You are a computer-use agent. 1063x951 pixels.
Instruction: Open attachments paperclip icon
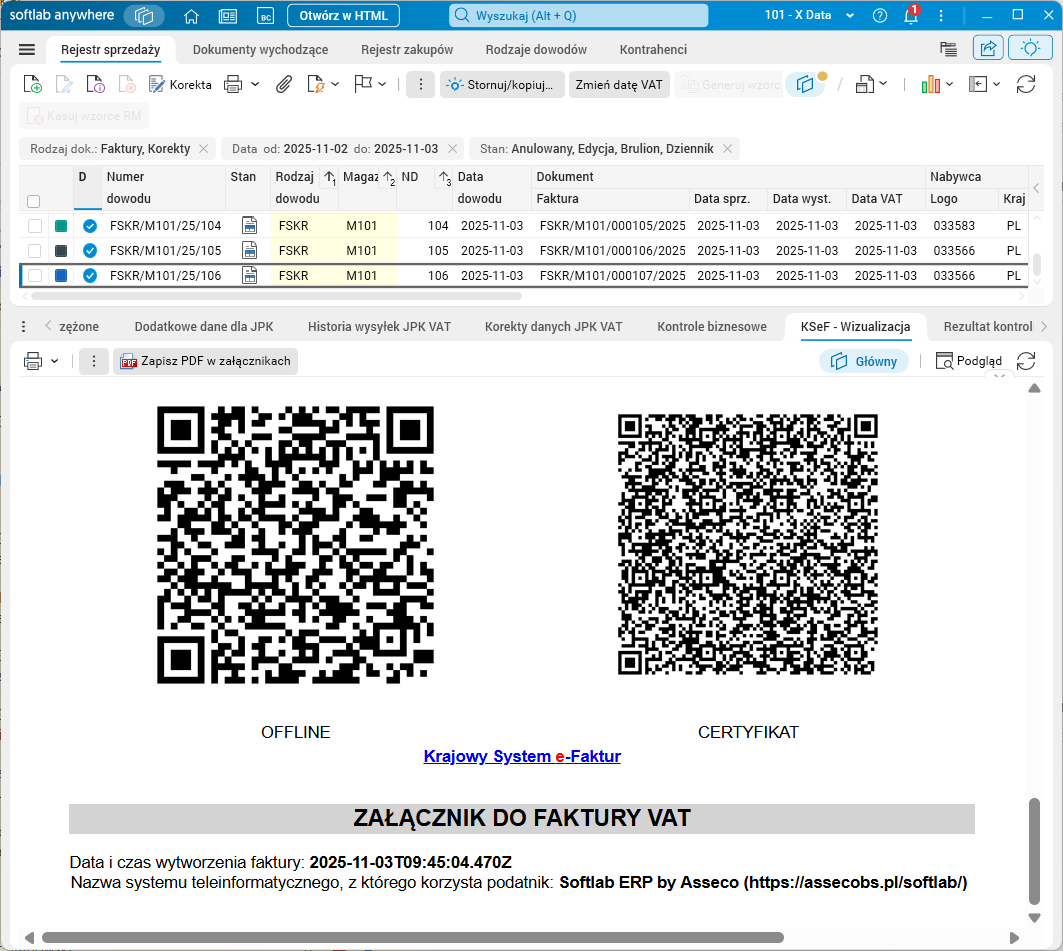tap(283, 85)
